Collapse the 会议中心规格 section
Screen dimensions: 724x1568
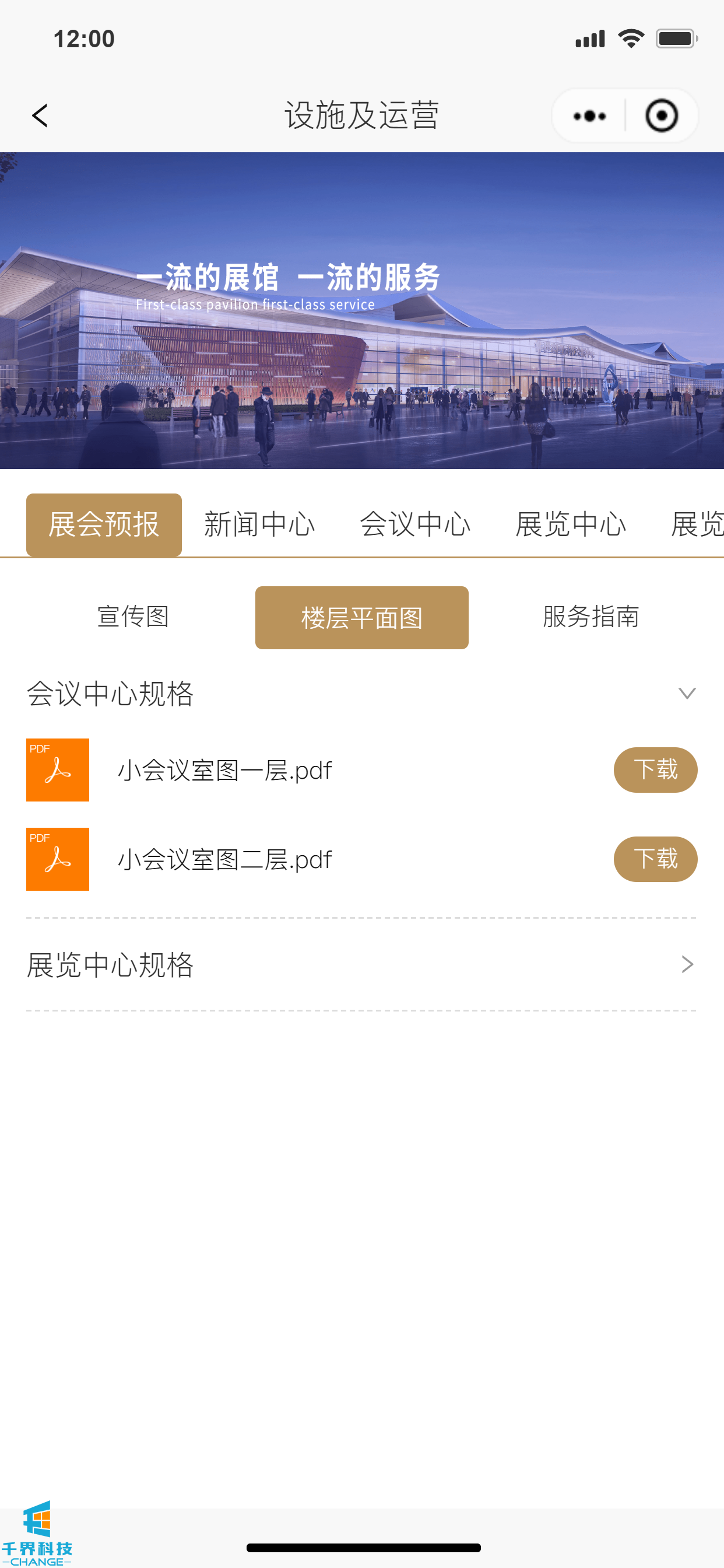(687, 694)
